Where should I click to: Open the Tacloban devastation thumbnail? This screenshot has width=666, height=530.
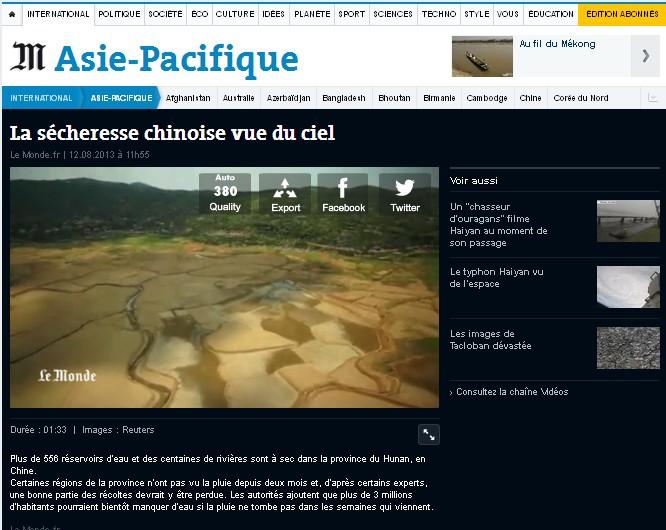point(628,348)
